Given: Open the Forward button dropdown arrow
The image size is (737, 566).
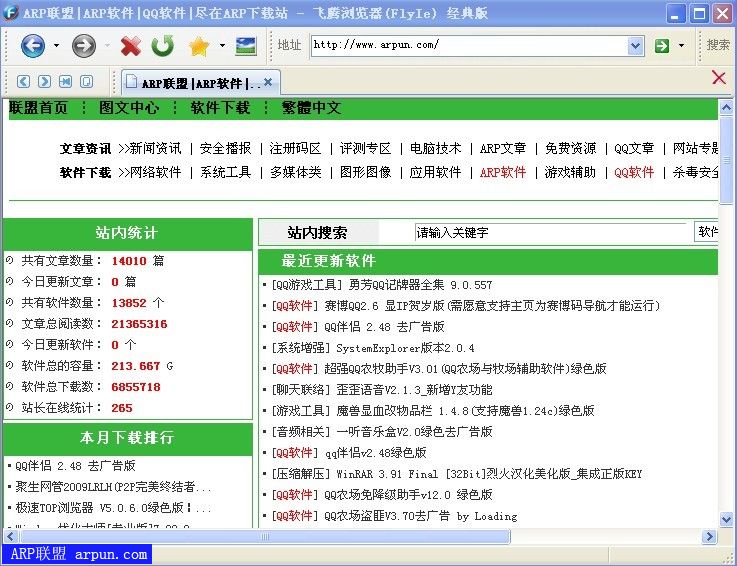Looking at the screenshot, I should 107,46.
